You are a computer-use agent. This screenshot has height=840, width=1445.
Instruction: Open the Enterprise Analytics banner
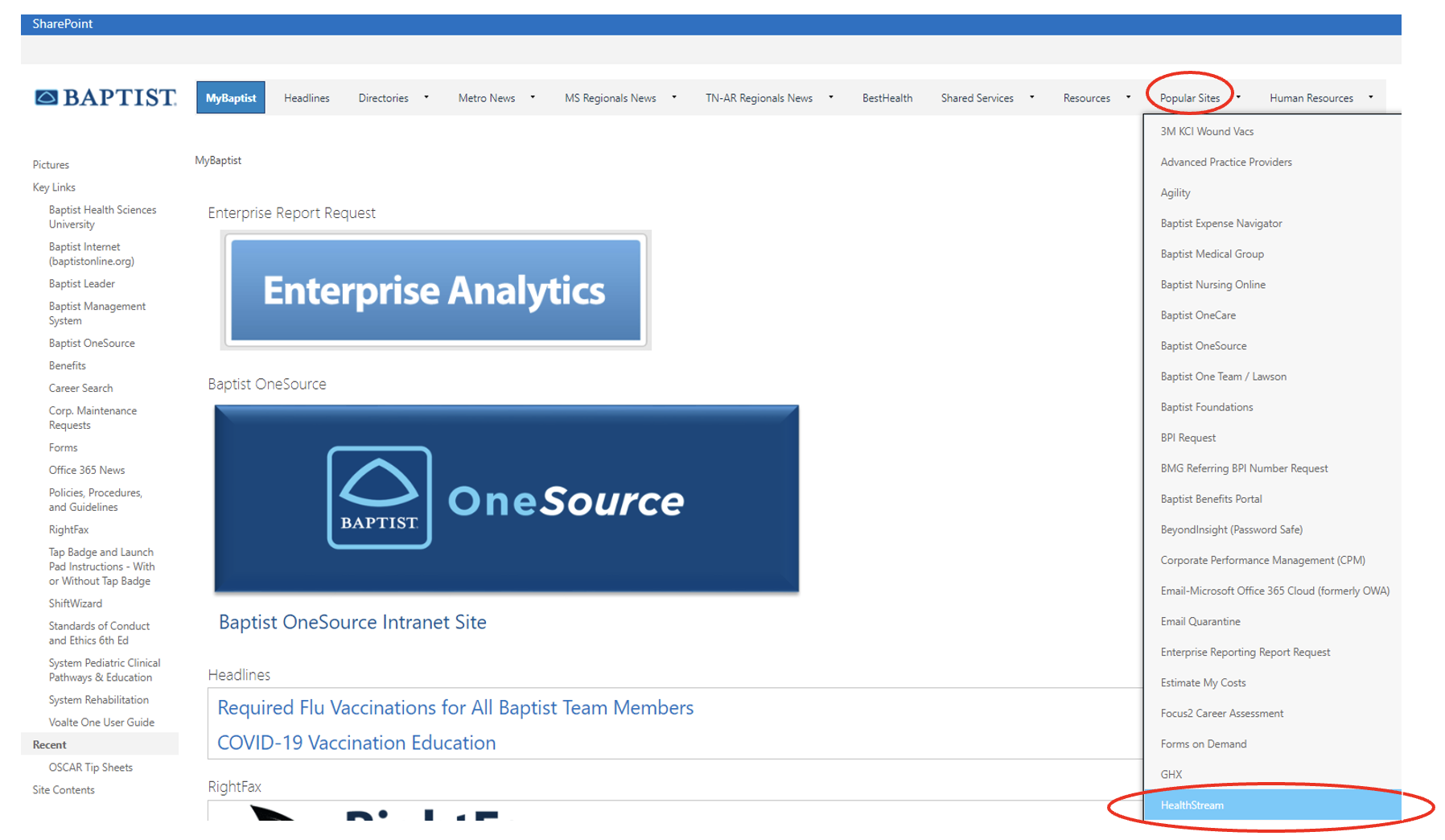tap(435, 290)
